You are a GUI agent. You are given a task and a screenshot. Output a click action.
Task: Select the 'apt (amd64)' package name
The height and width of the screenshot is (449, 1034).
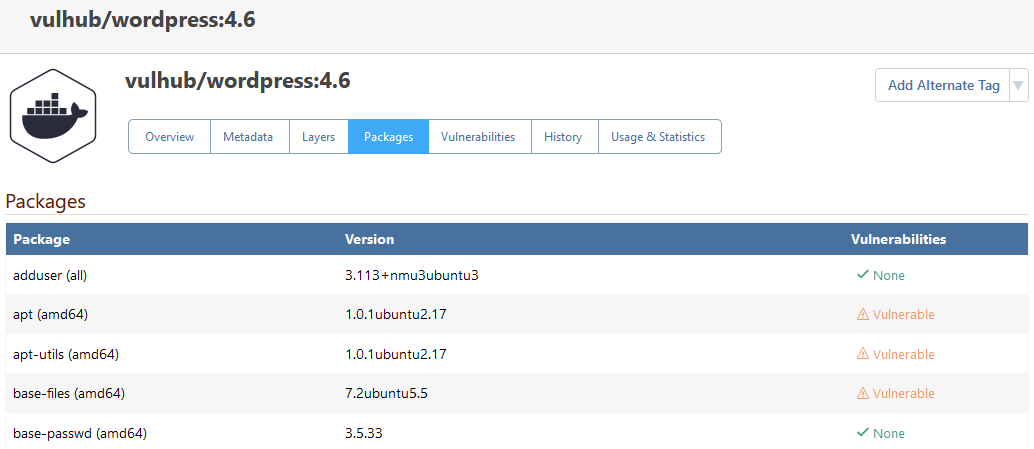coord(51,315)
